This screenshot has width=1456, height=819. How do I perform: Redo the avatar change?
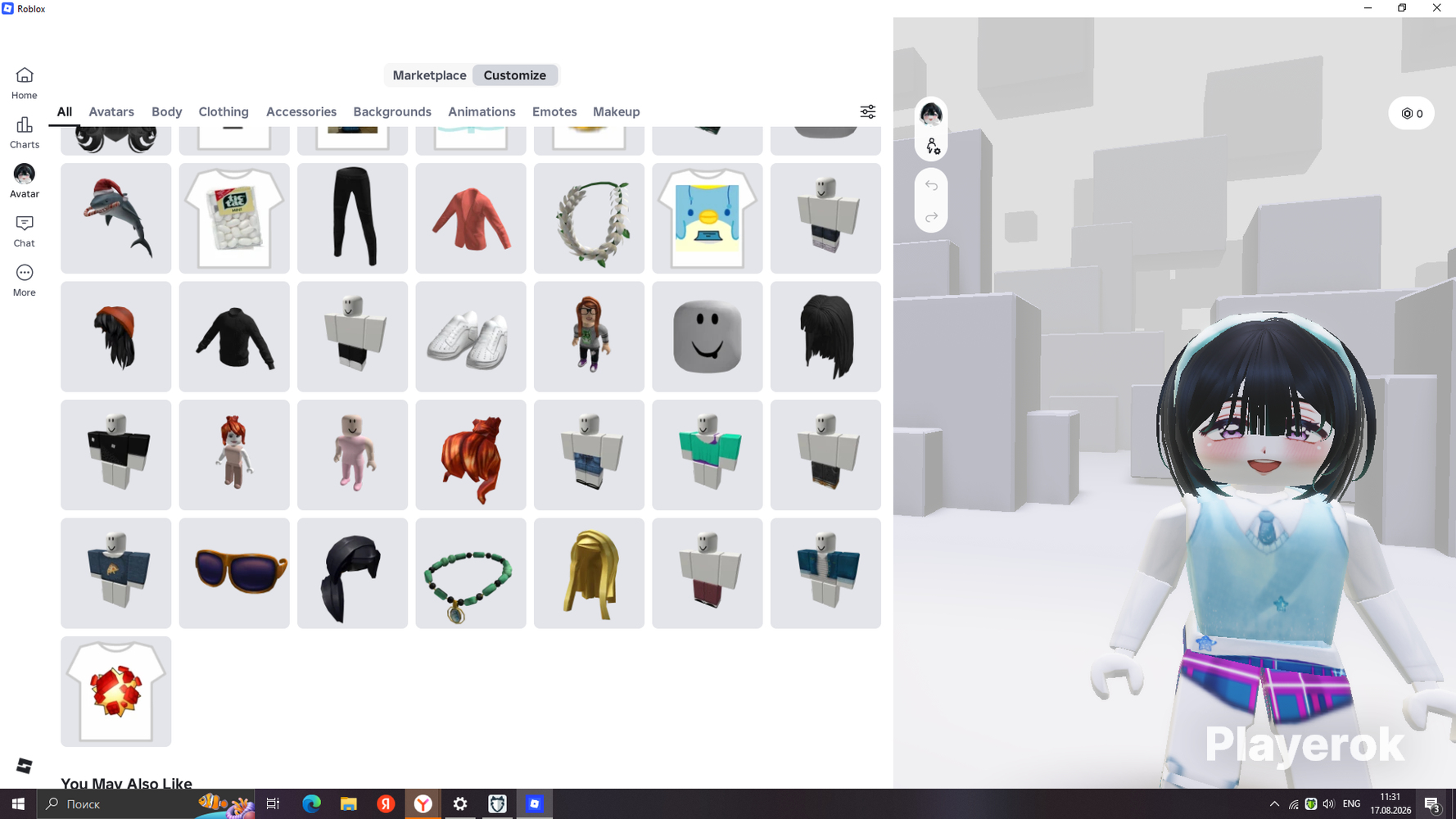[x=931, y=217]
